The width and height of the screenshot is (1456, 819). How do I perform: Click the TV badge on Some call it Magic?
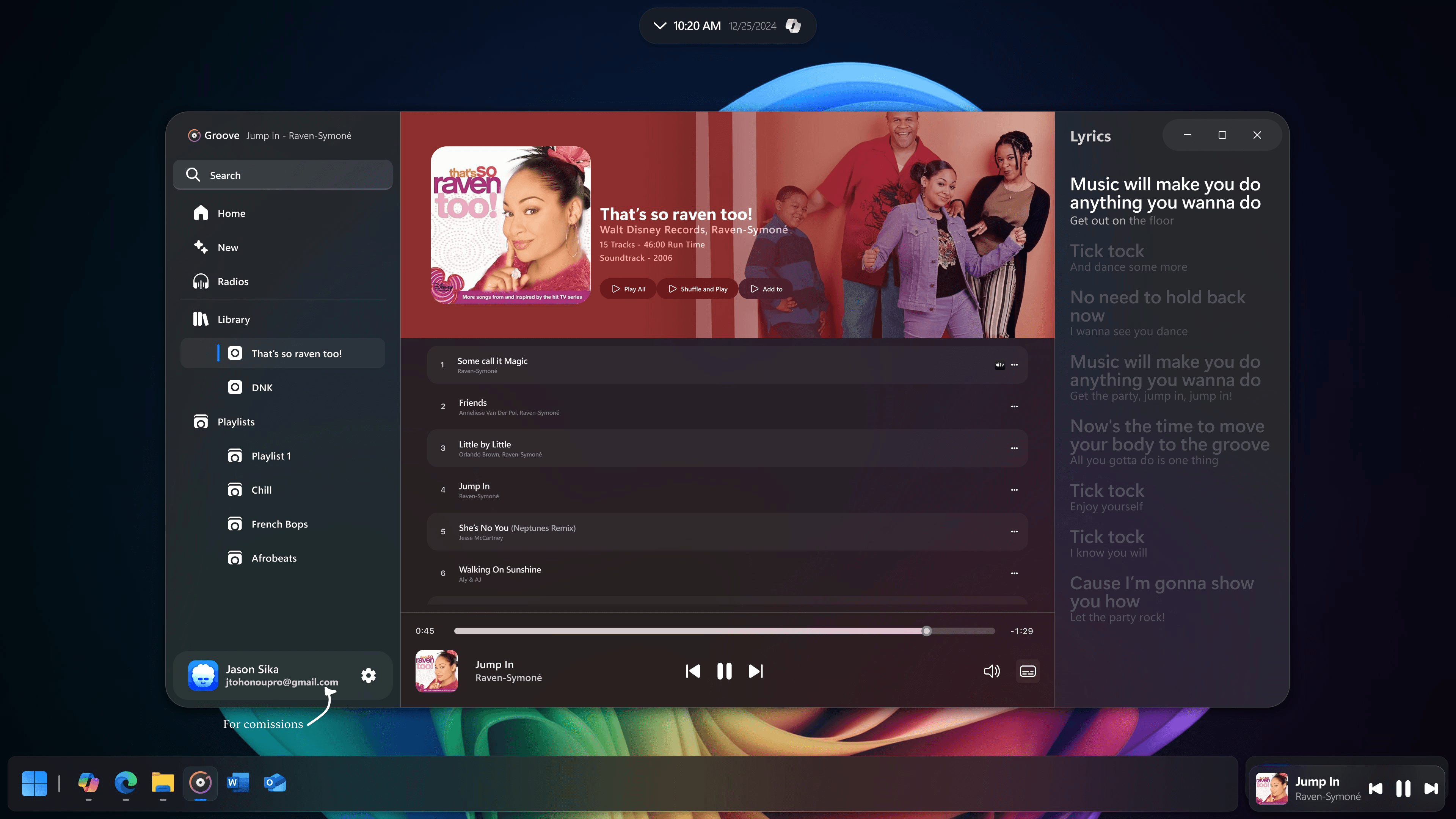coord(1000,364)
